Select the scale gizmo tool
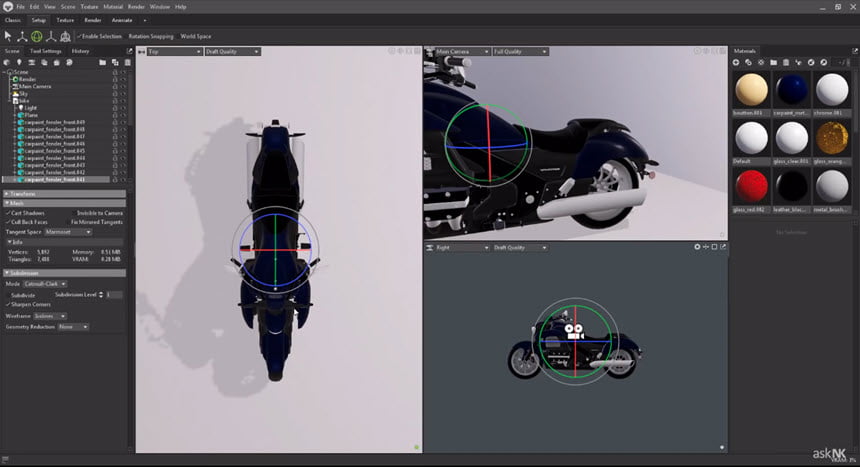 [x=51, y=36]
